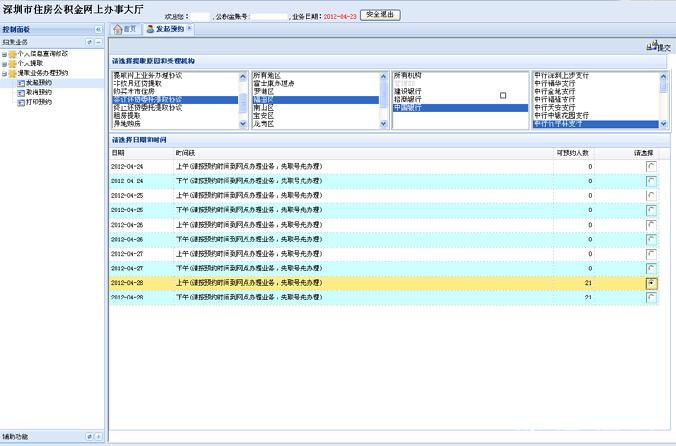Select radio button for 2012-04-24 上午 slot
This screenshot has width=676, height=446.
(x=651, y=165)
